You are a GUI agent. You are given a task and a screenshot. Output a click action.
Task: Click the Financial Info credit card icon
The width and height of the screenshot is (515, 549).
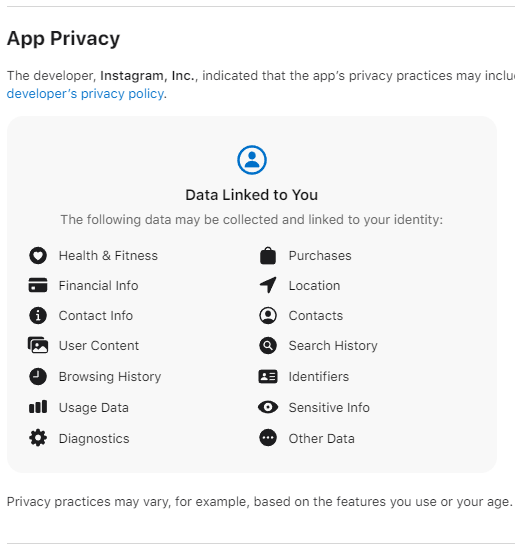coord(38,285)
